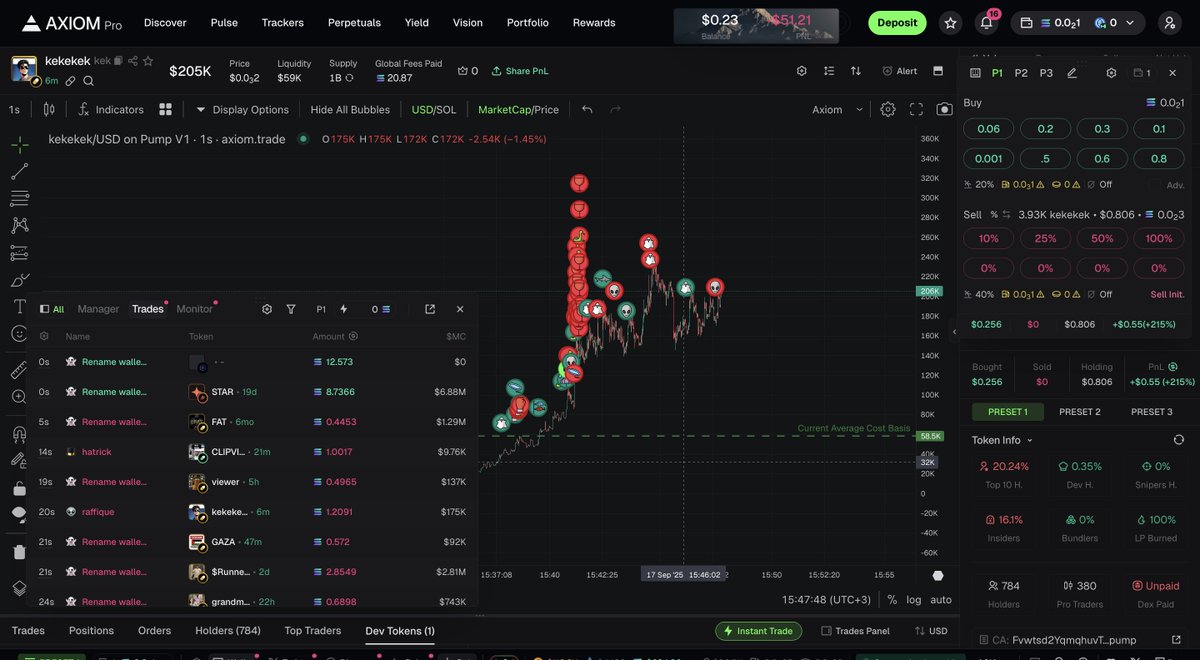The image size is (1200, 660).
Task: Expand the Display Options dropdown
Action: coord(242,109)
